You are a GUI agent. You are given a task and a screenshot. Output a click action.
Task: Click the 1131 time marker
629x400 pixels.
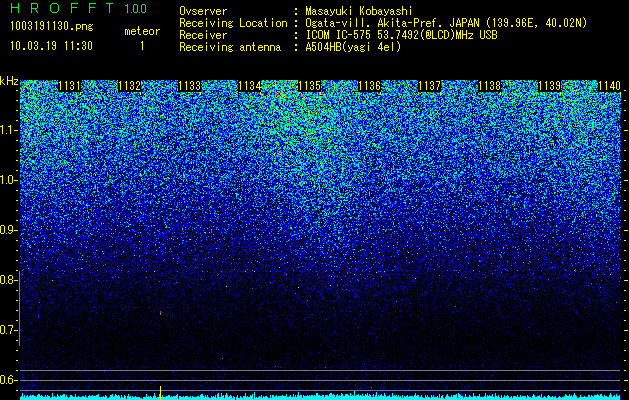pyautogui.click(x=69, y=86)
